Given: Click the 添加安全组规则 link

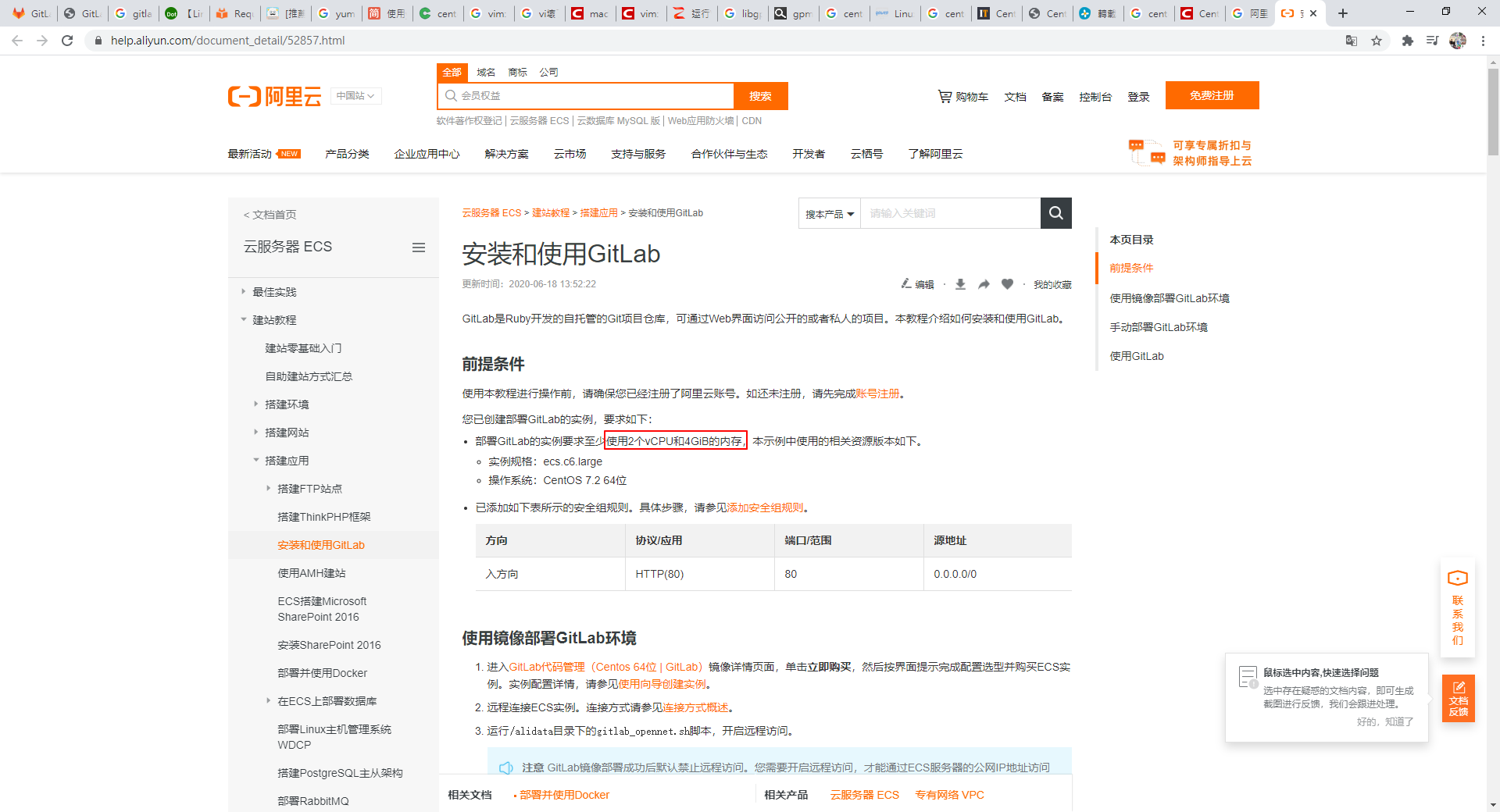Looking at the screenshot, I should 765,507.
